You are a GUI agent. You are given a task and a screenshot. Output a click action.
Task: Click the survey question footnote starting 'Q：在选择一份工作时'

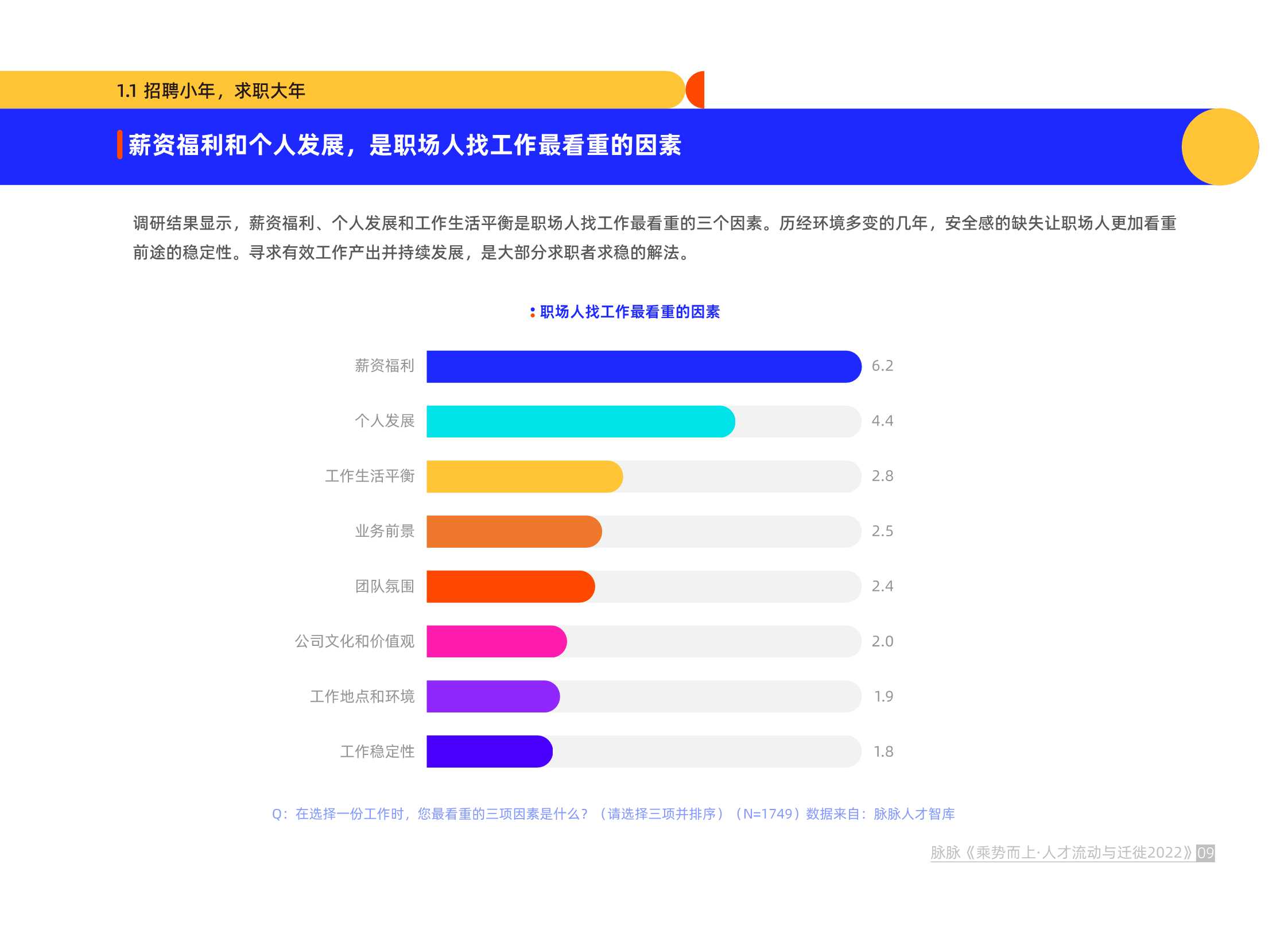point(613,815)
